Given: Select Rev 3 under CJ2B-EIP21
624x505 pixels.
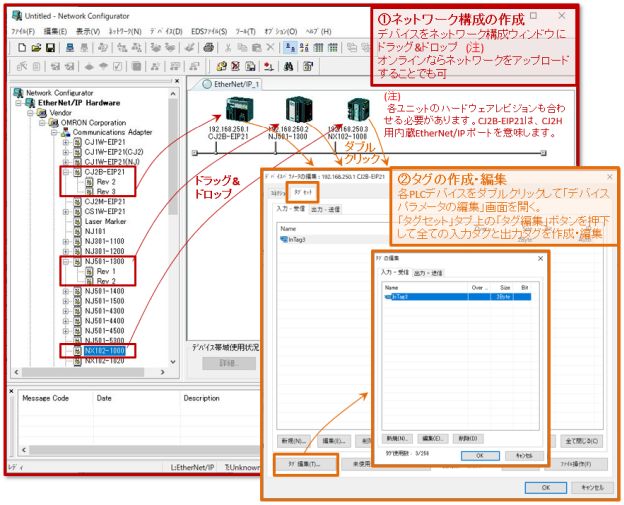Looking at the screenshot, I should (107, 191).
